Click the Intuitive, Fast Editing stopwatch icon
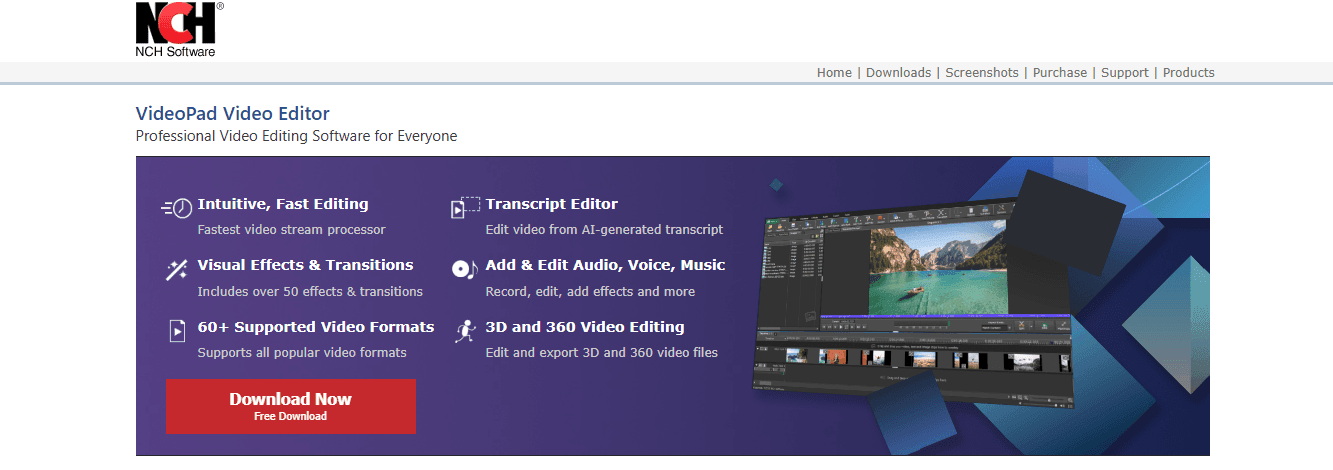This screenshot has height=470, width=1333. click(176, 208)
